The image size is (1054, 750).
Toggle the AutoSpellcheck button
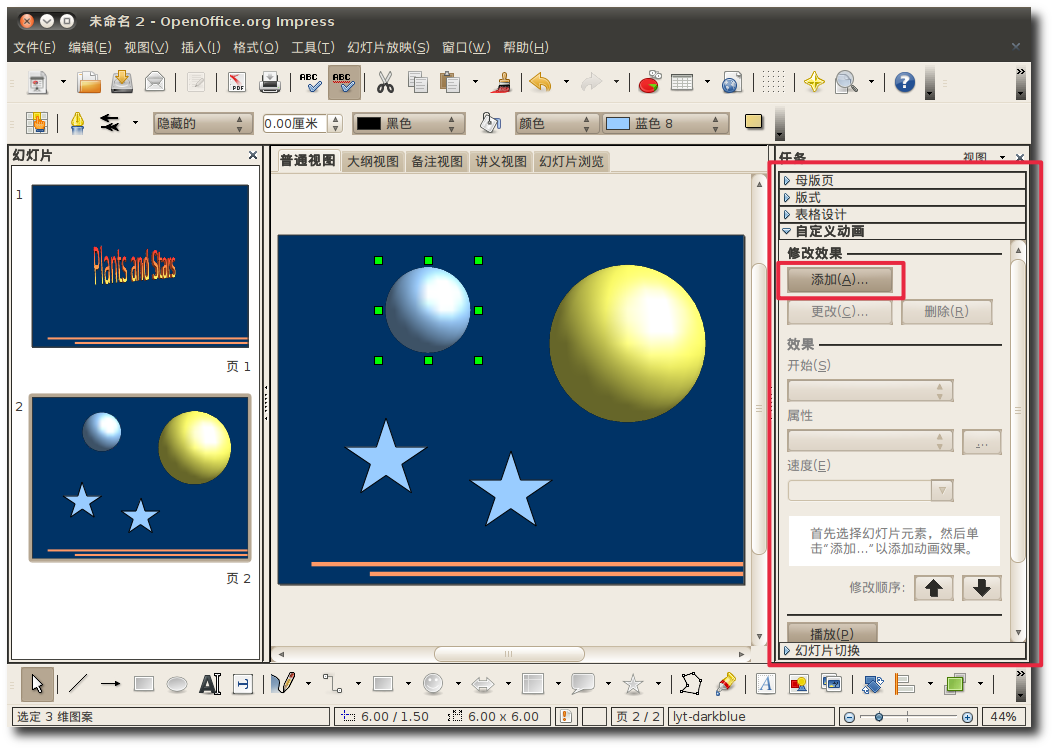343,83
